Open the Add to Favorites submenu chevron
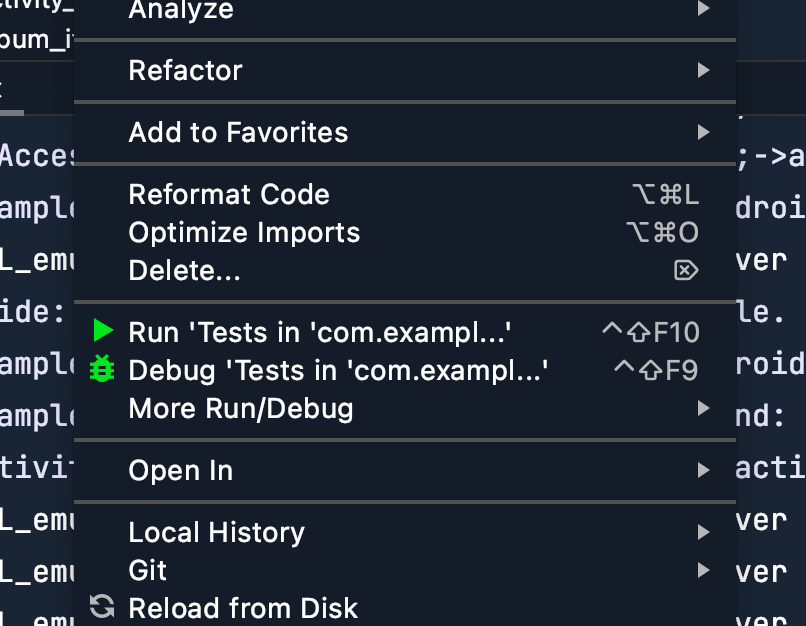The image size is (806, 626). pyautogui.click(x=703, y=132)
